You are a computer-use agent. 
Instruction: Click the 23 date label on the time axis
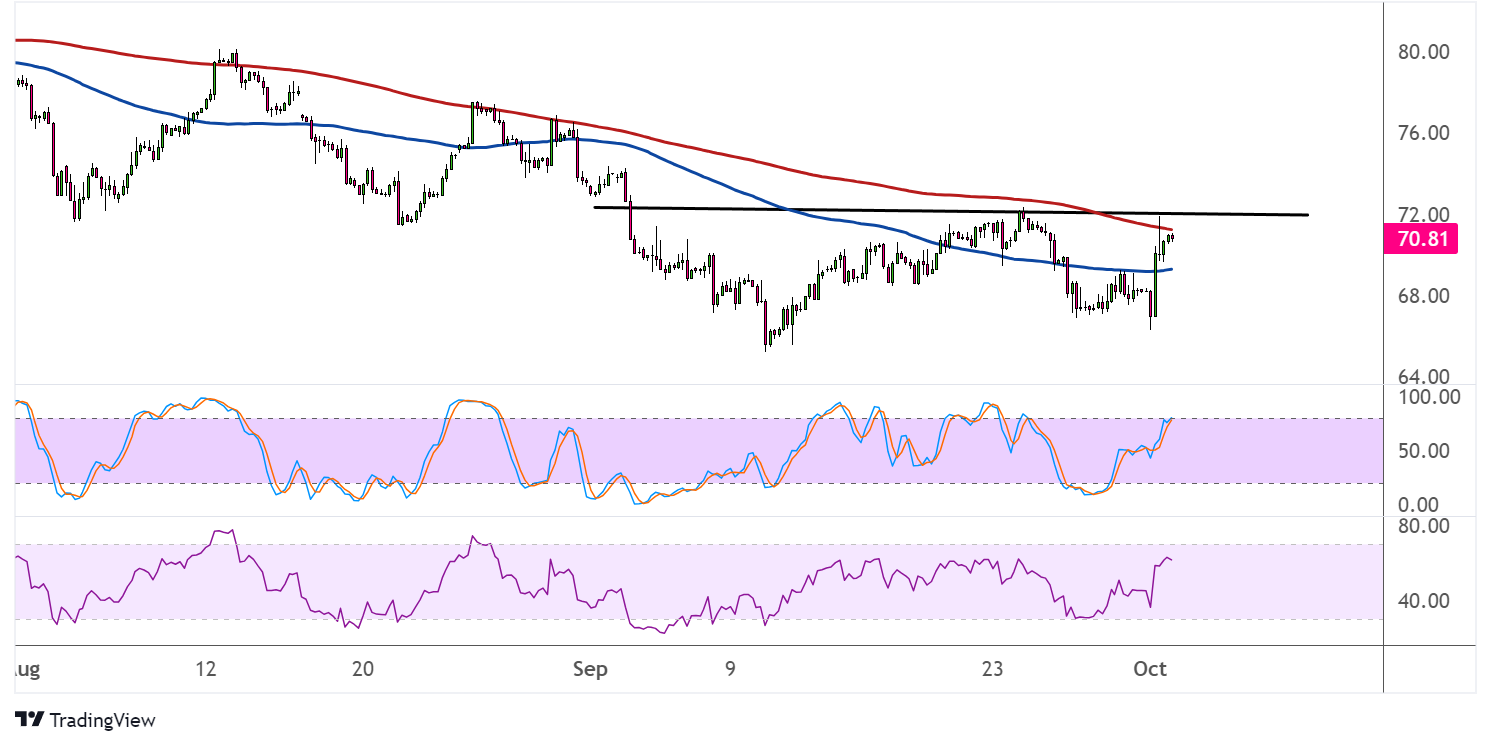click(x=992, y=670)
